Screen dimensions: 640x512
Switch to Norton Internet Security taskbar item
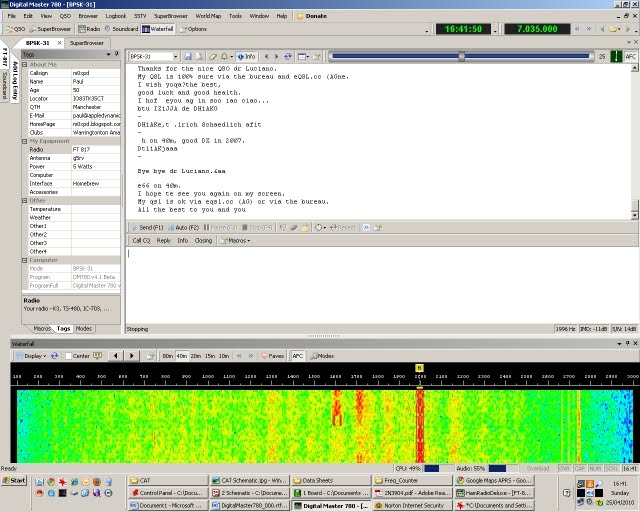pyautogui.click(x=412, y=505)
